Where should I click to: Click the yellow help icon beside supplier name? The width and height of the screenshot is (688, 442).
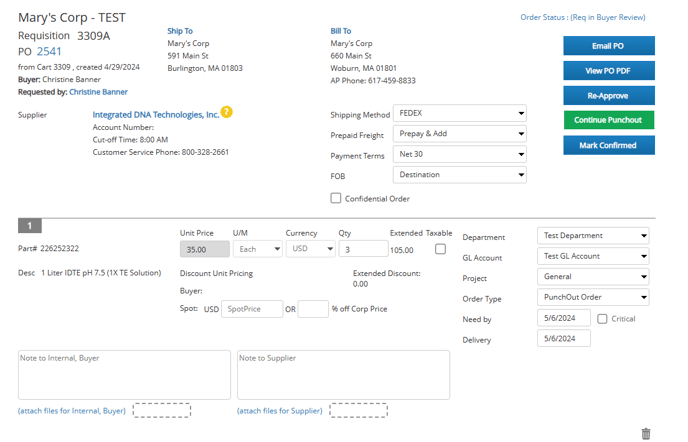point(226,112)
